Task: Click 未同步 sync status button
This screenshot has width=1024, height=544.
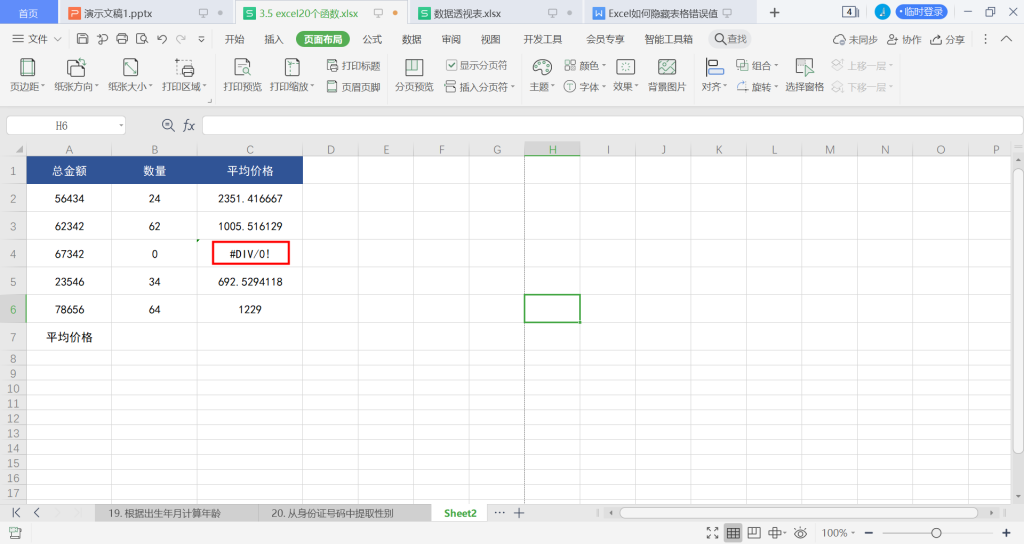Action: click(855, 39)
